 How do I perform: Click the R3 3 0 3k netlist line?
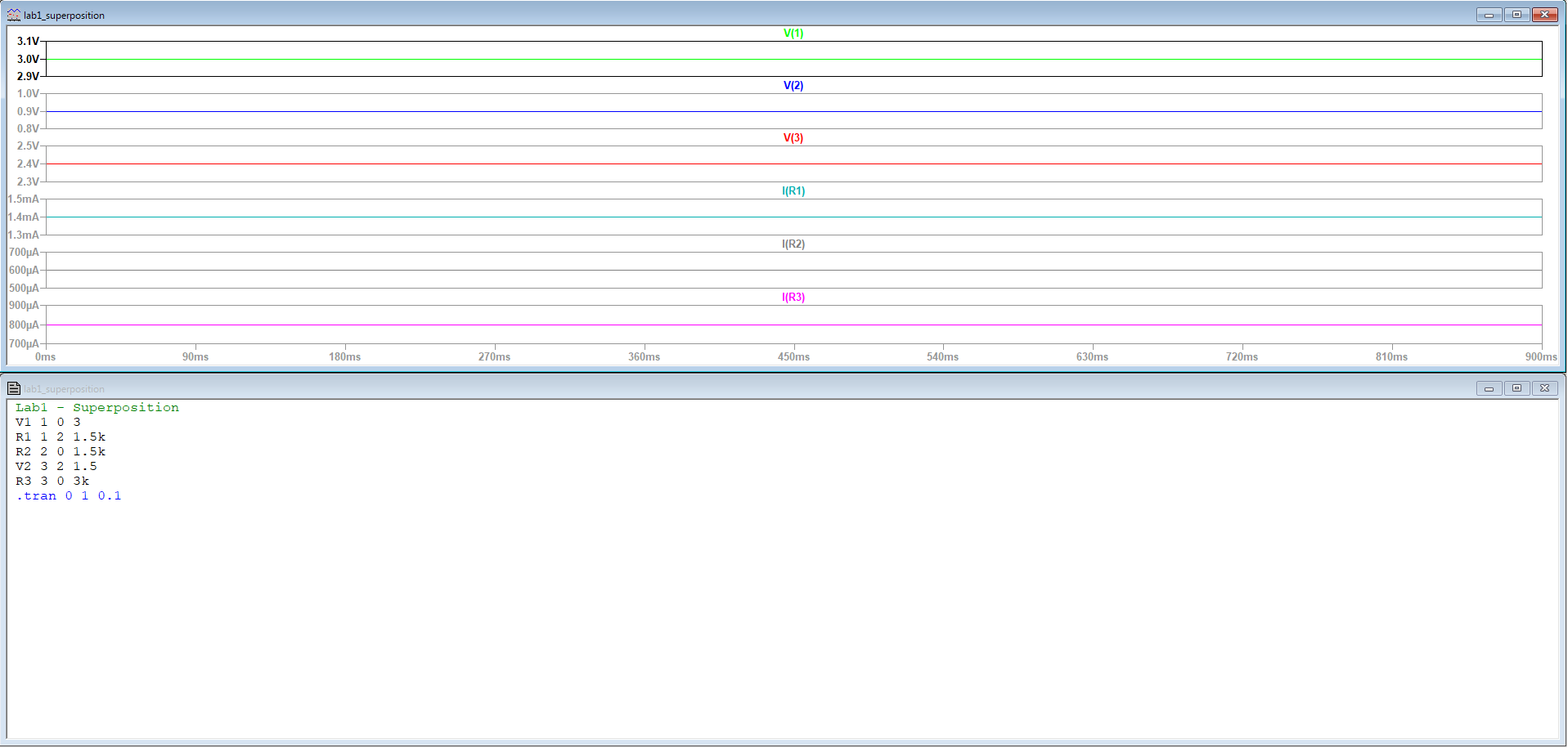pyautogui.click(x=52, y=481)
